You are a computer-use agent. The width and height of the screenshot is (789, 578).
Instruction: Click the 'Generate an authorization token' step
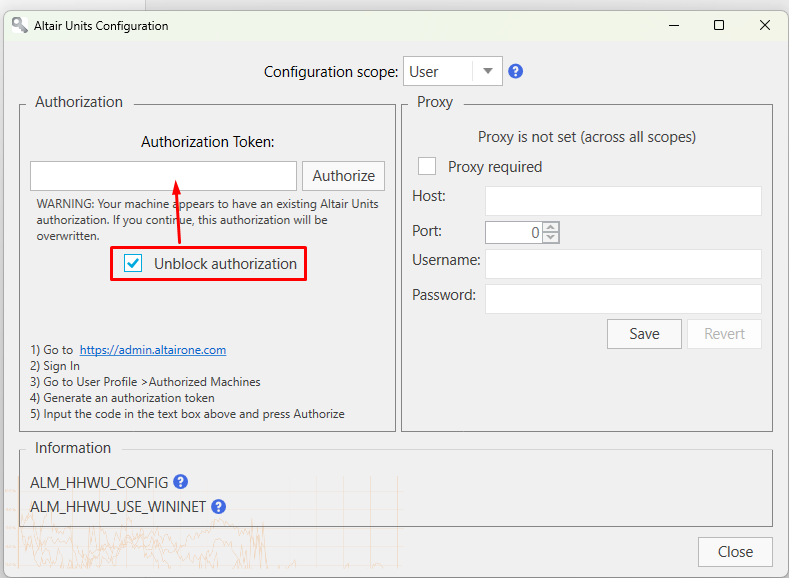[122, 398]
